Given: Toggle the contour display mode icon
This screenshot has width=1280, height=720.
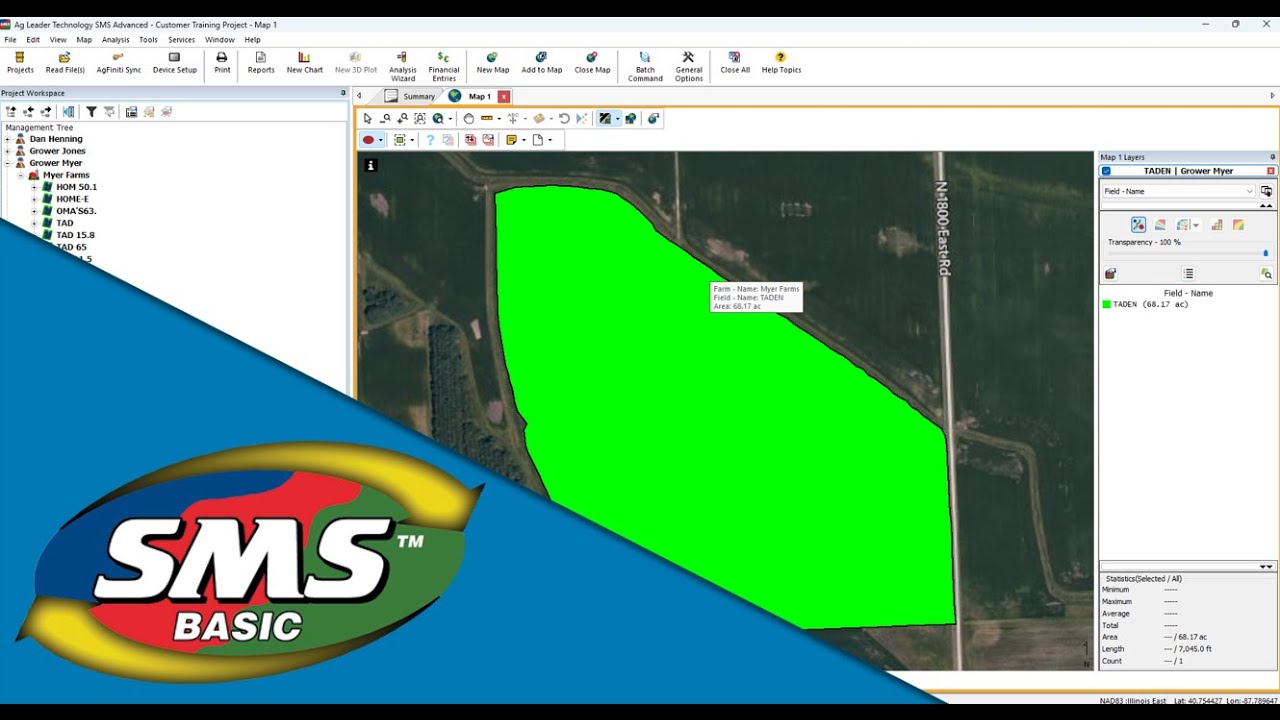Looking at the screenshot, I should pos(1160,225).
